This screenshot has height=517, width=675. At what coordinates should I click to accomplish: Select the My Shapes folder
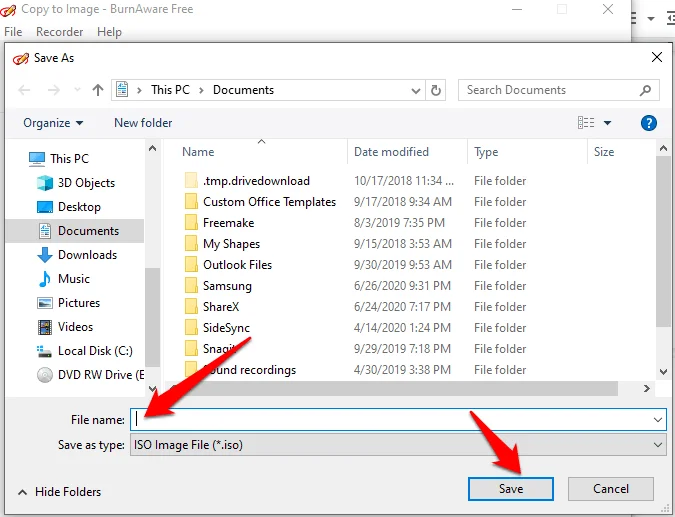click(232, 244)
